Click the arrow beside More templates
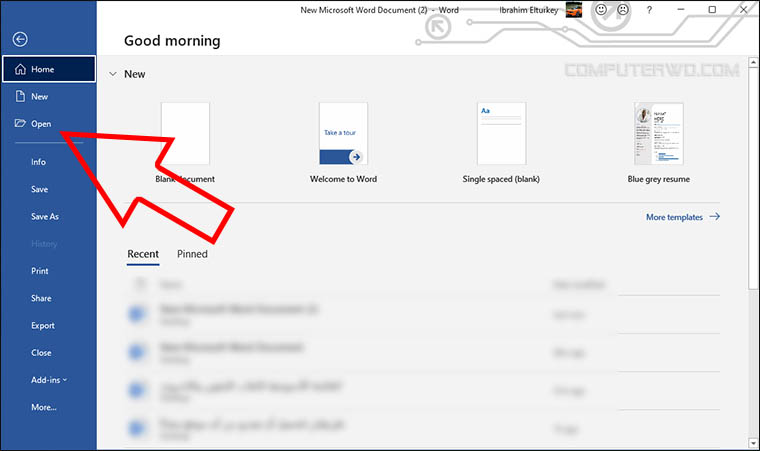The image size is (760, 451). pos(714,216)
